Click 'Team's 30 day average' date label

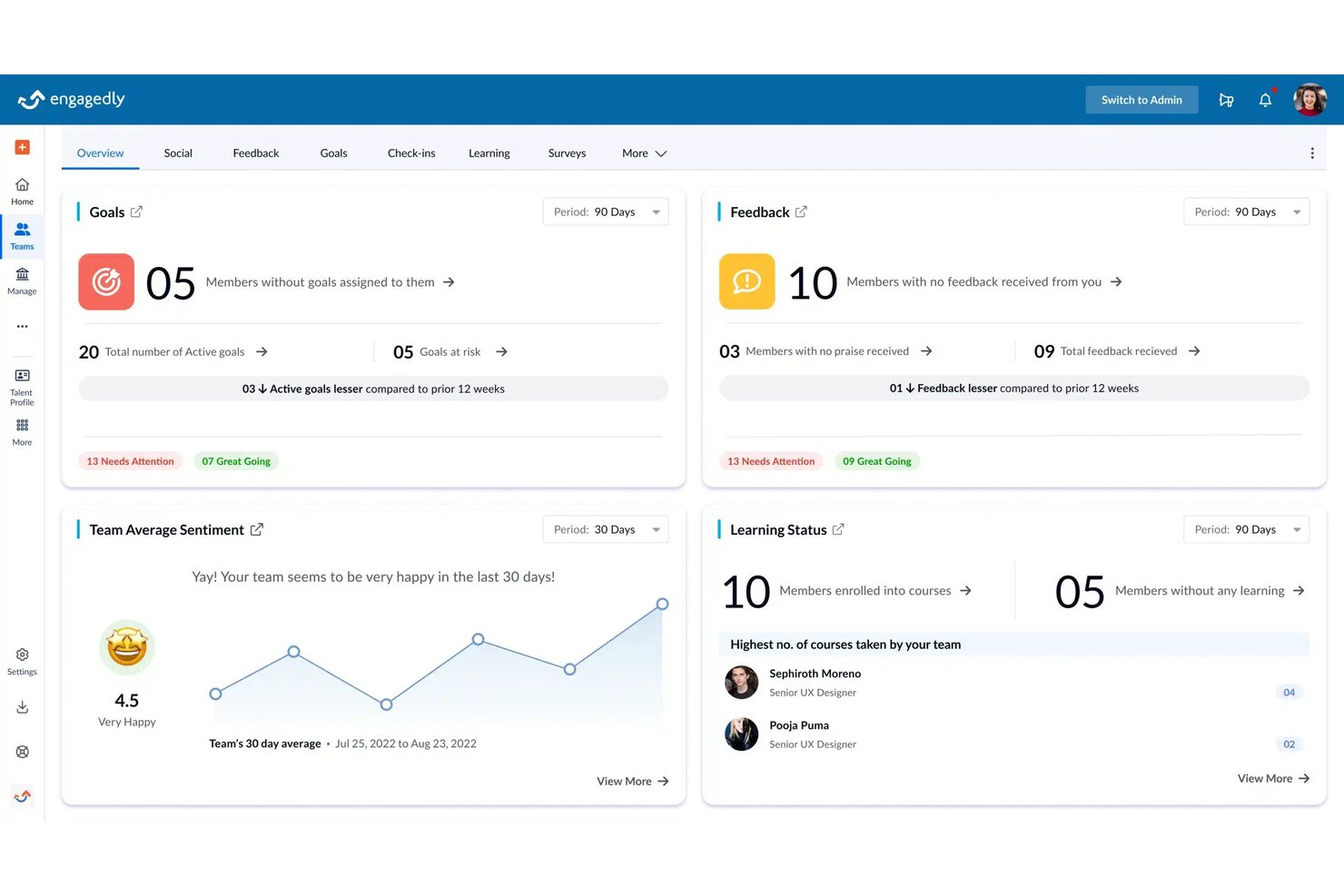(x=342, y=743)
